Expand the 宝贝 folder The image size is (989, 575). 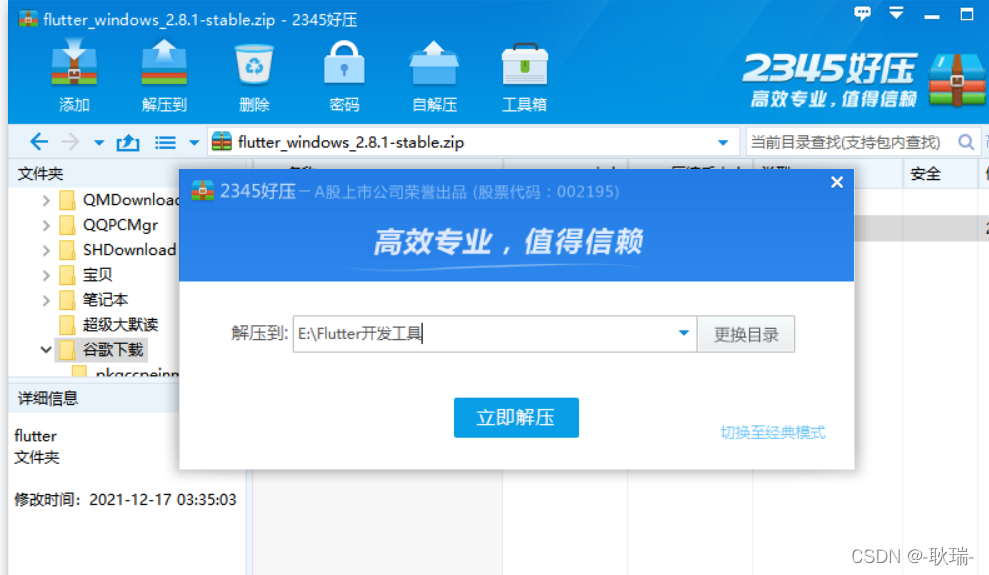click(x=45, y=275)
